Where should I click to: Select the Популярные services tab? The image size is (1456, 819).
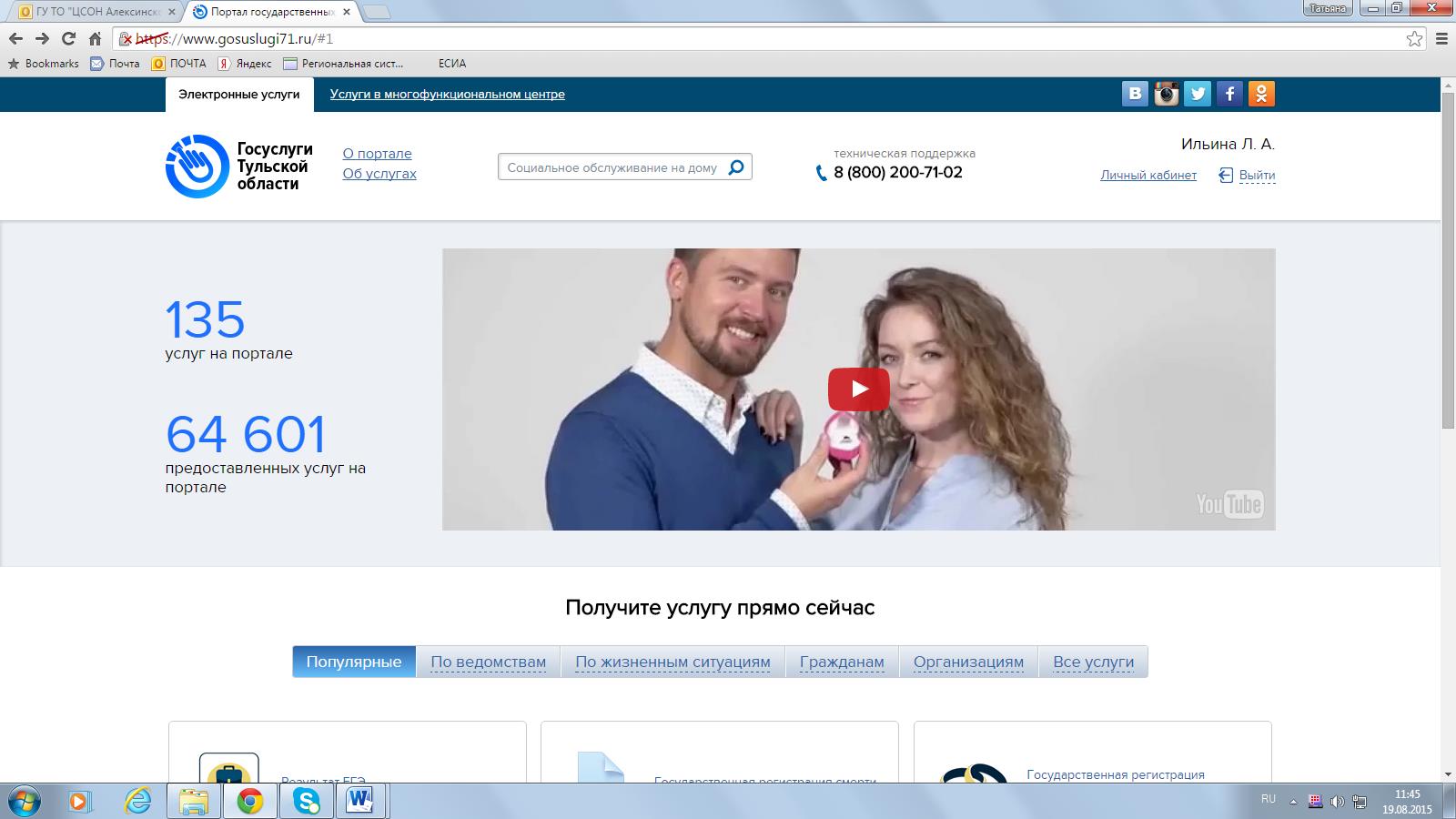tap(354, 662)
